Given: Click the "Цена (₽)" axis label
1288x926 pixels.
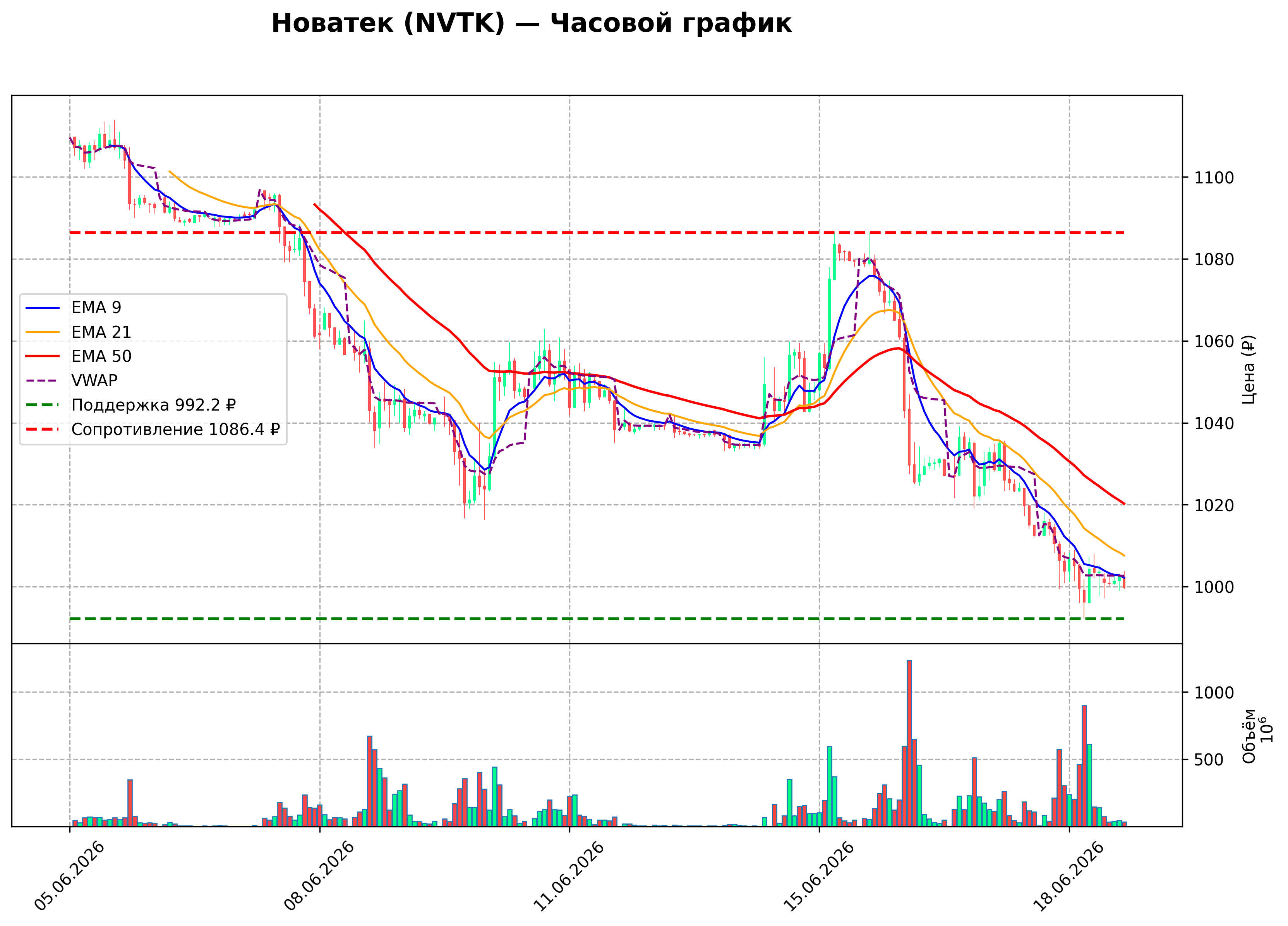Looking at the screenshot, I should 1248,370.
